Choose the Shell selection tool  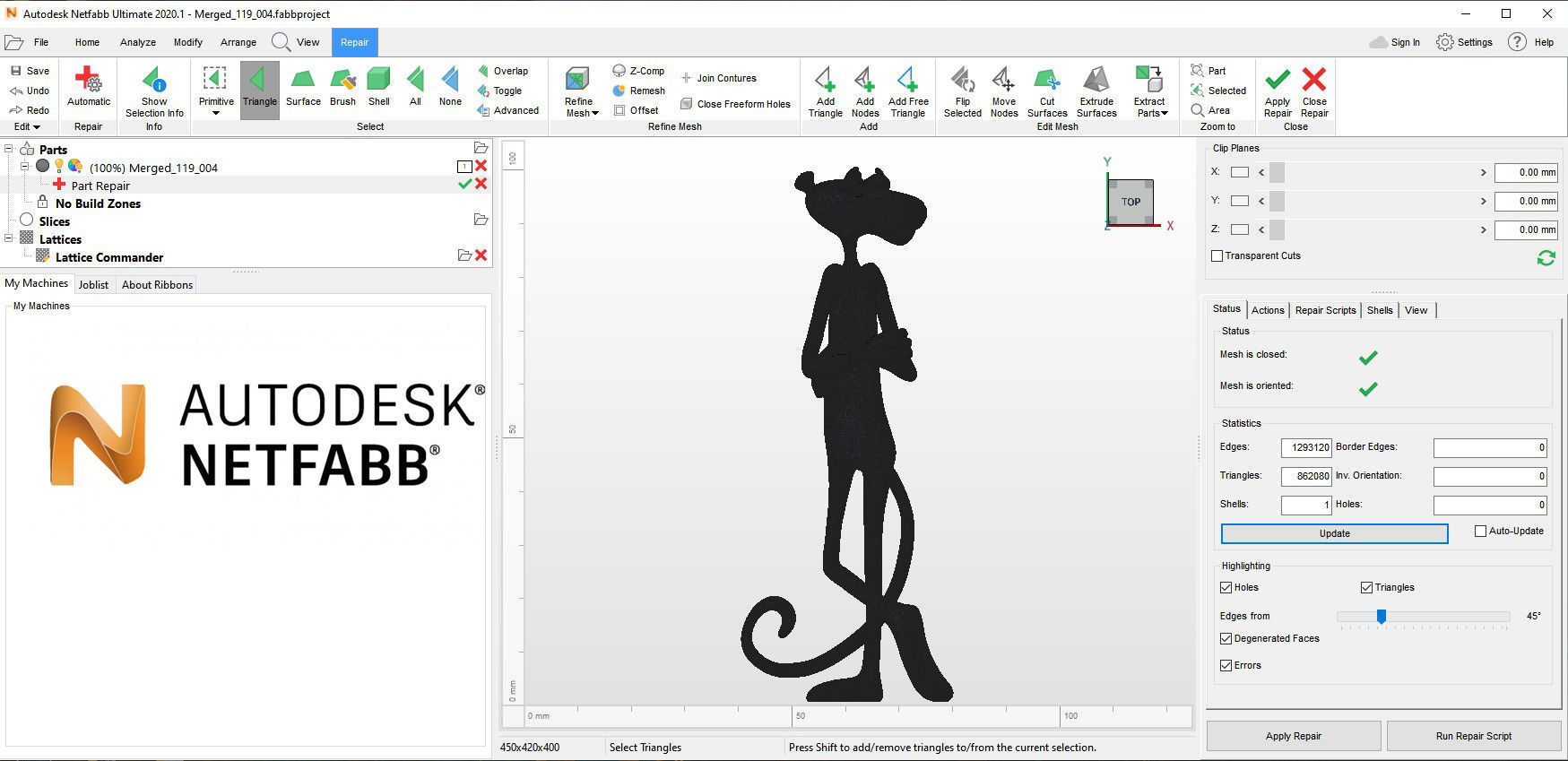click(x=379, y=87)
